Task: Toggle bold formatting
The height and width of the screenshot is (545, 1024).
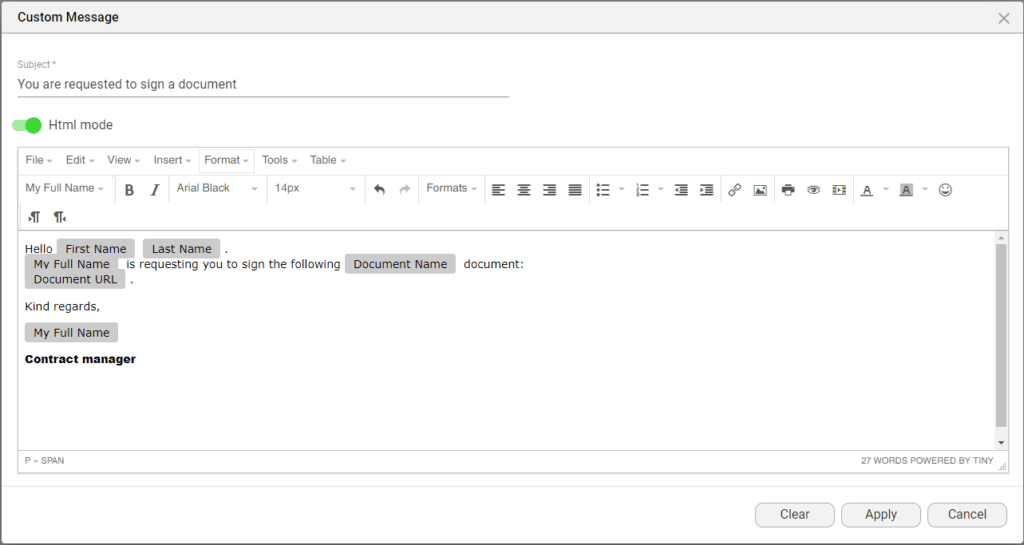Action: tap(129, 190)
